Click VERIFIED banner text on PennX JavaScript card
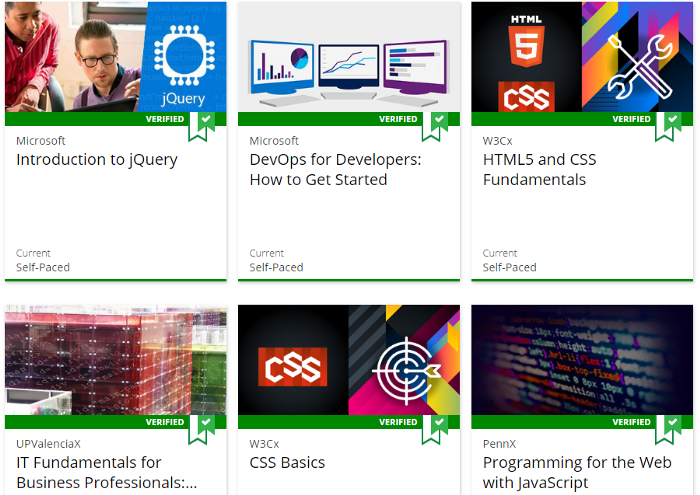Screen dimensions: 700x495 (631, 422)
